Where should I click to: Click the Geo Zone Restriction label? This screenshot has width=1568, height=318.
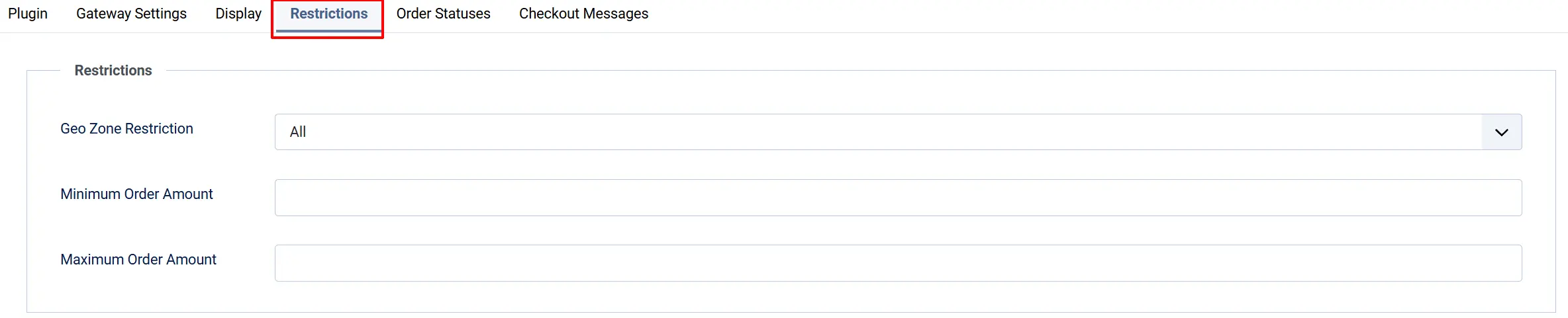(x=126, y=129)
